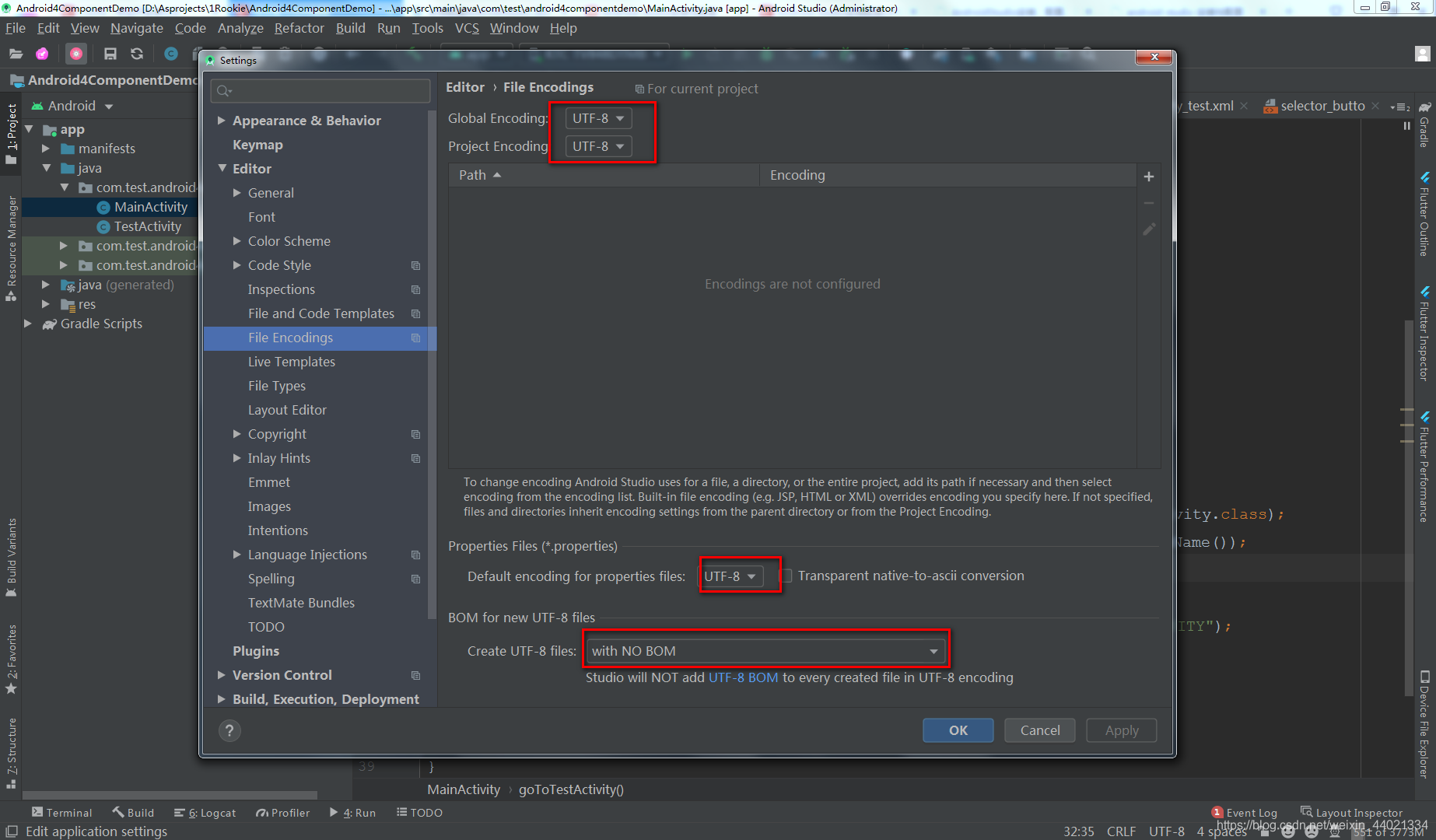Screen dimensions: 1436x840
Task: Click the Open folder toolbar icon
Action: click(x=16, y=54)
